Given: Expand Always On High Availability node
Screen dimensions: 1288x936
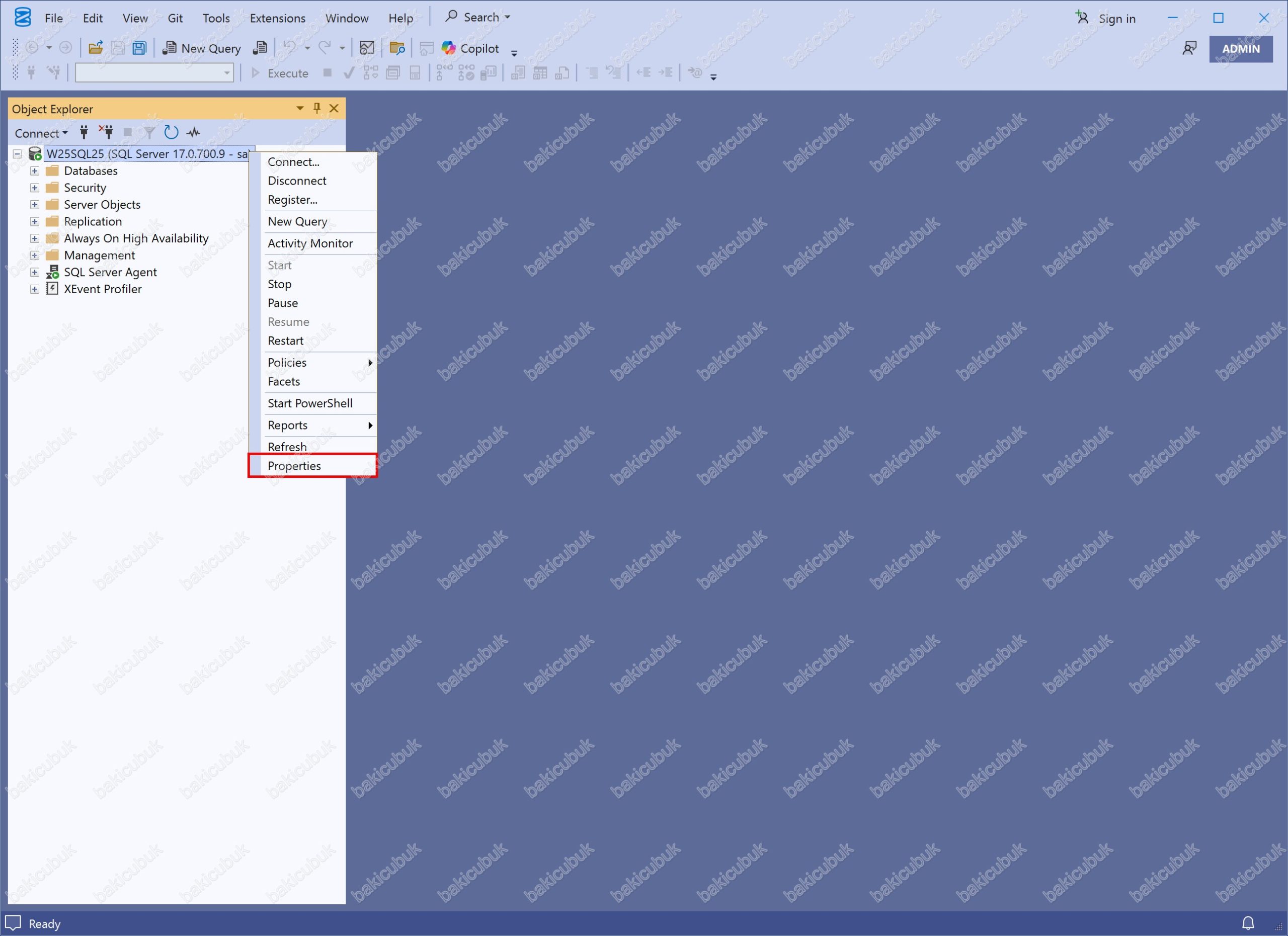Looking at the screenshot, I should coord(35,238).
